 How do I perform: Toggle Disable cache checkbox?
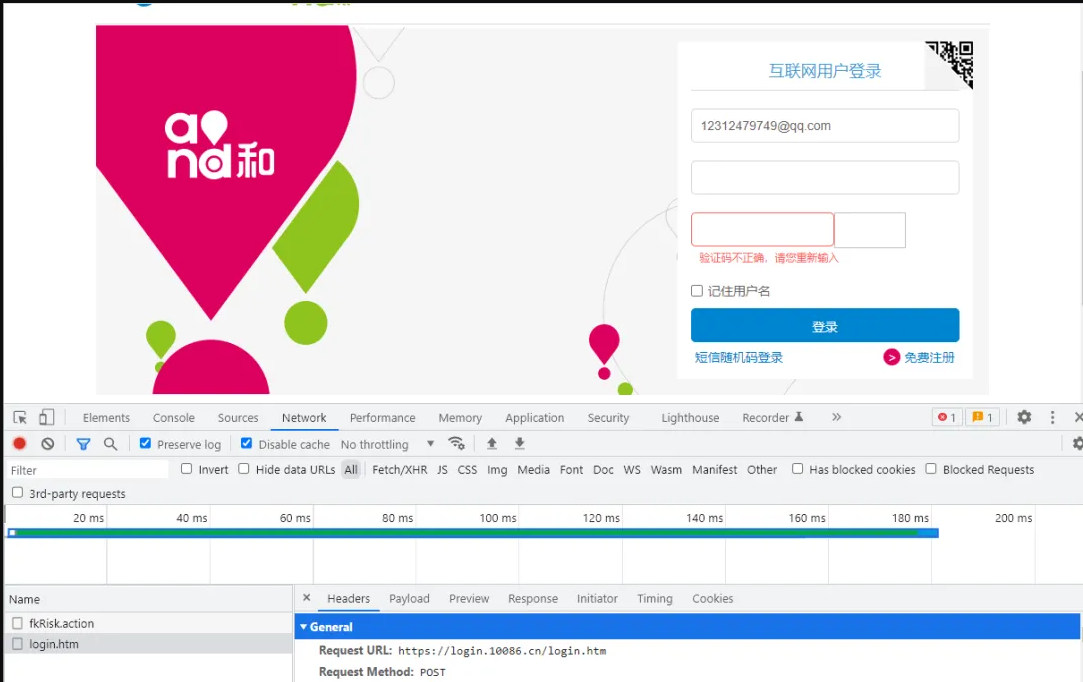click(246, 444)
